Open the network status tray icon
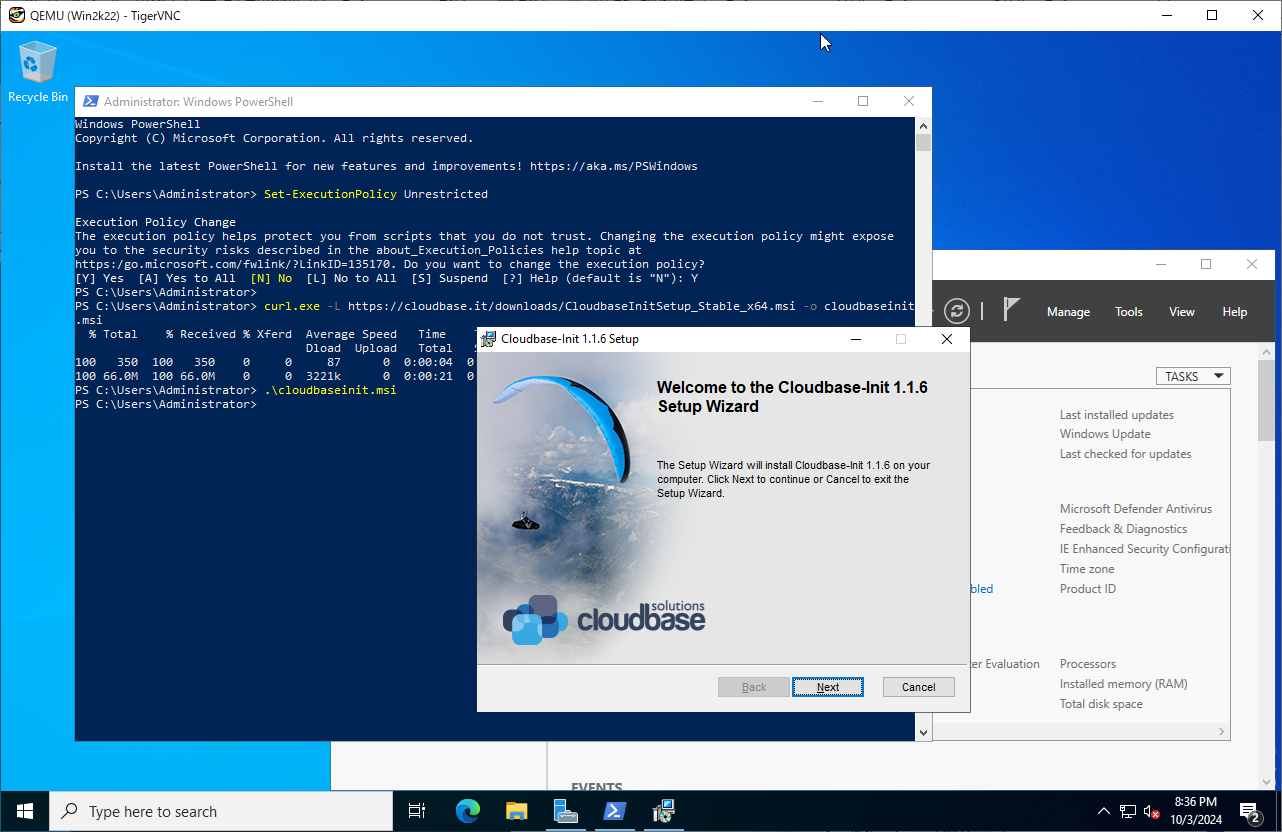This screenshot has height=832, width=1282. (1128, 811)
